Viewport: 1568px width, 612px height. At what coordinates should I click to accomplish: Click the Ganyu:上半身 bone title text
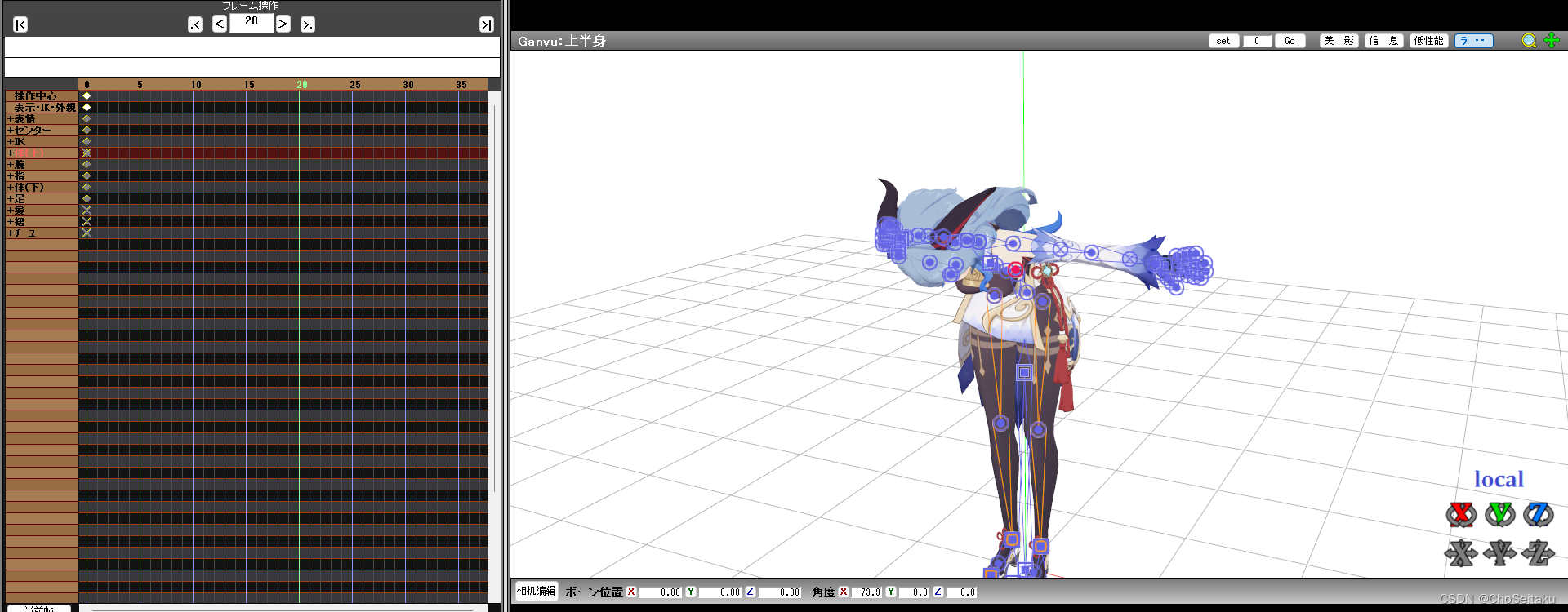(x=562, y=41)
